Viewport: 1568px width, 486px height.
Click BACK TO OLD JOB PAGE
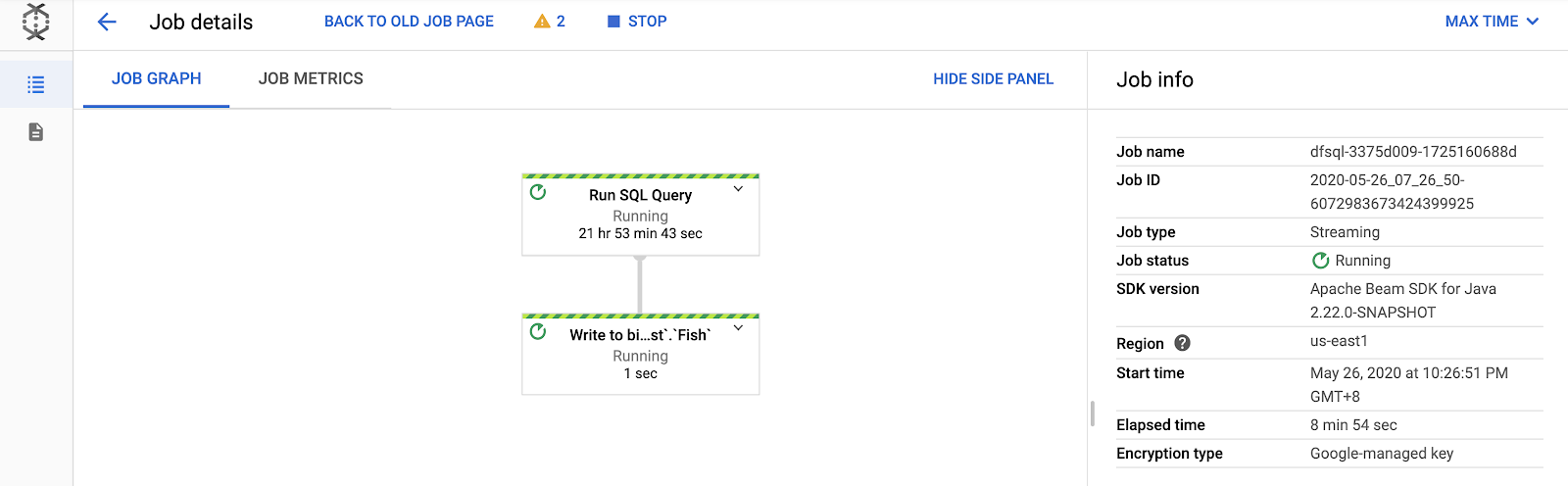[x=409, y=22]
